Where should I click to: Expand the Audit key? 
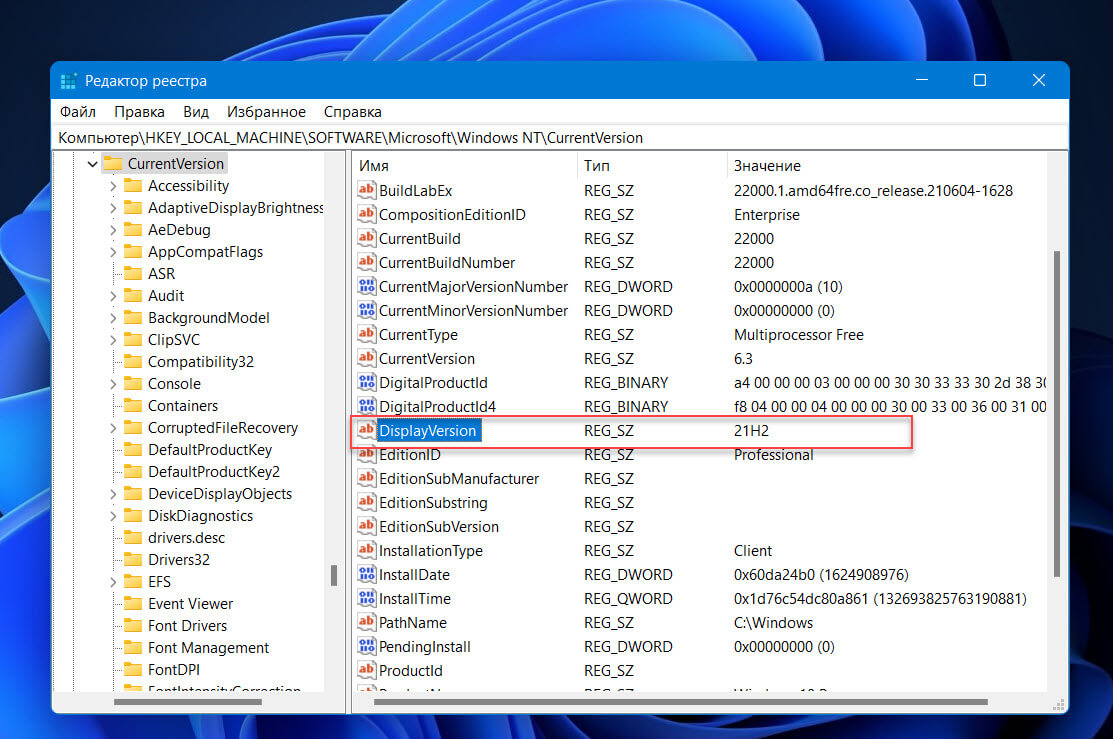coord(113,296)
